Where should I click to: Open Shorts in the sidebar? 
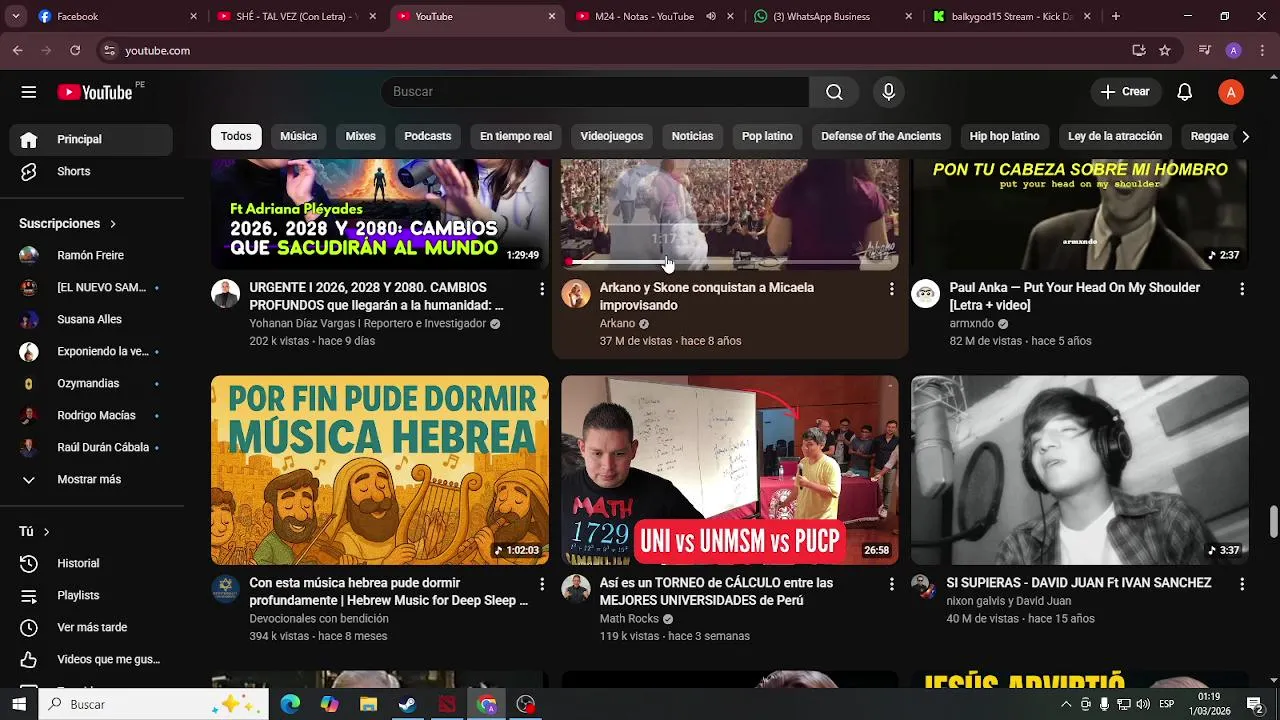tap(91, 171)
